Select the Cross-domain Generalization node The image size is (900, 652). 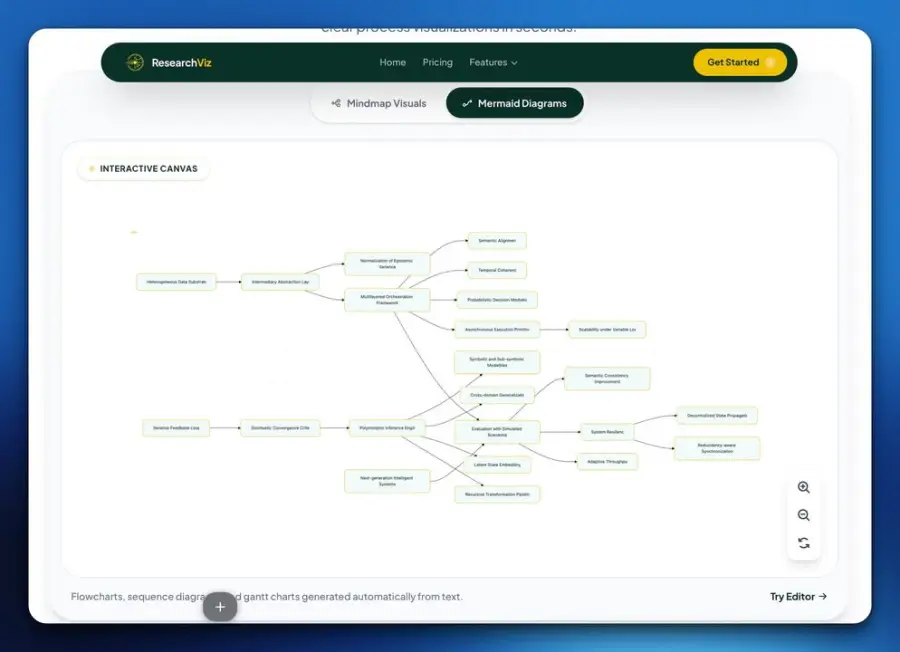pyautogui.click(x=497, y=395)
